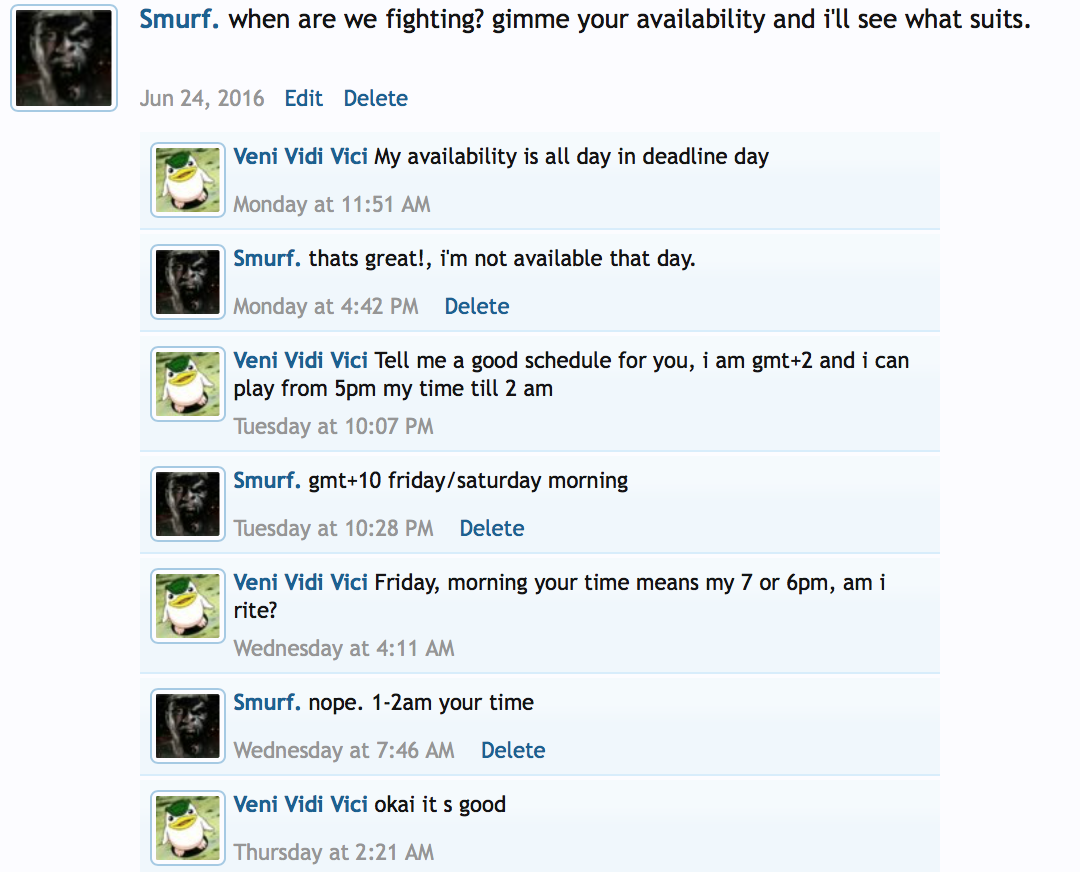This screenshot has width=1080, height=872.
Task: Open Veni Vidi Vici name in 'good schedule' comment
Action: 300,360
